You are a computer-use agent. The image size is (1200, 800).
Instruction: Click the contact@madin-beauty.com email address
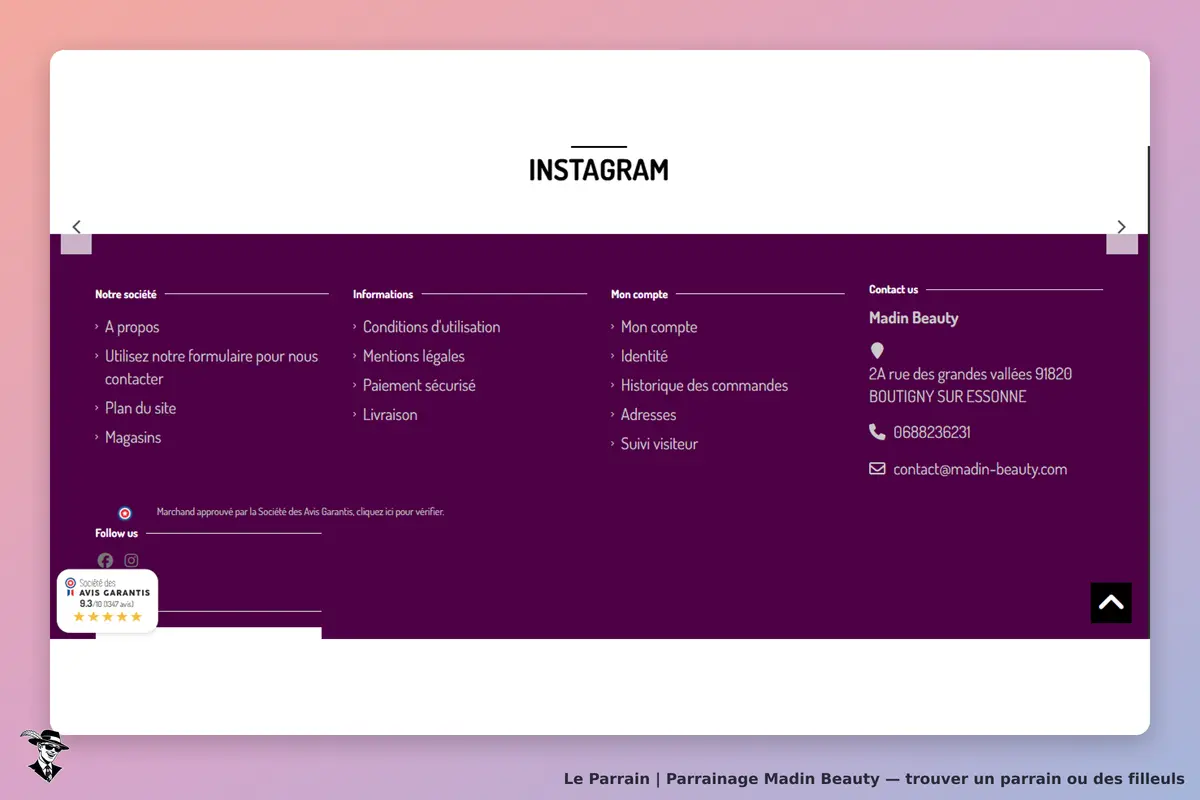(980, 469)
